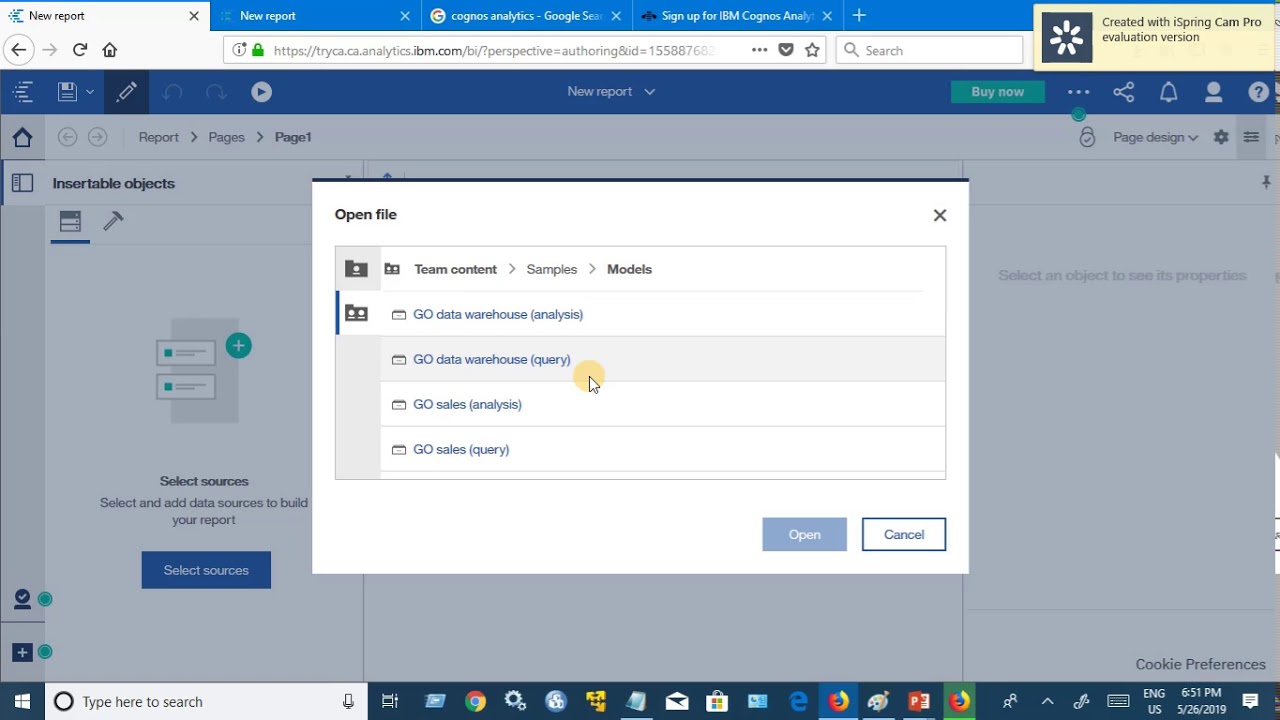Screen dimensions: 1280x720
Task: Open the Help question mark
Action: point(1258,92)
